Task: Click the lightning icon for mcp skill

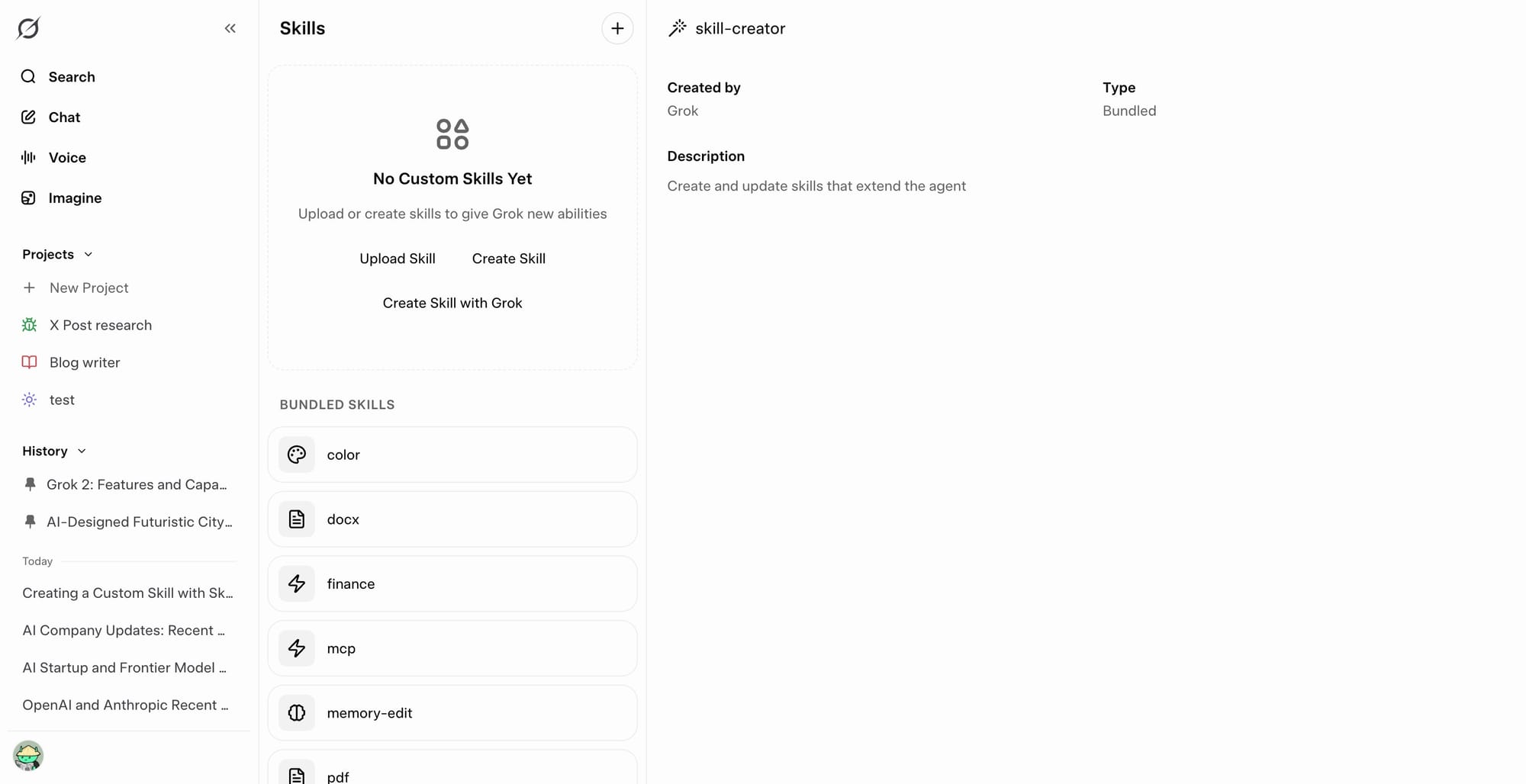Action: click(x=297, y=648)
